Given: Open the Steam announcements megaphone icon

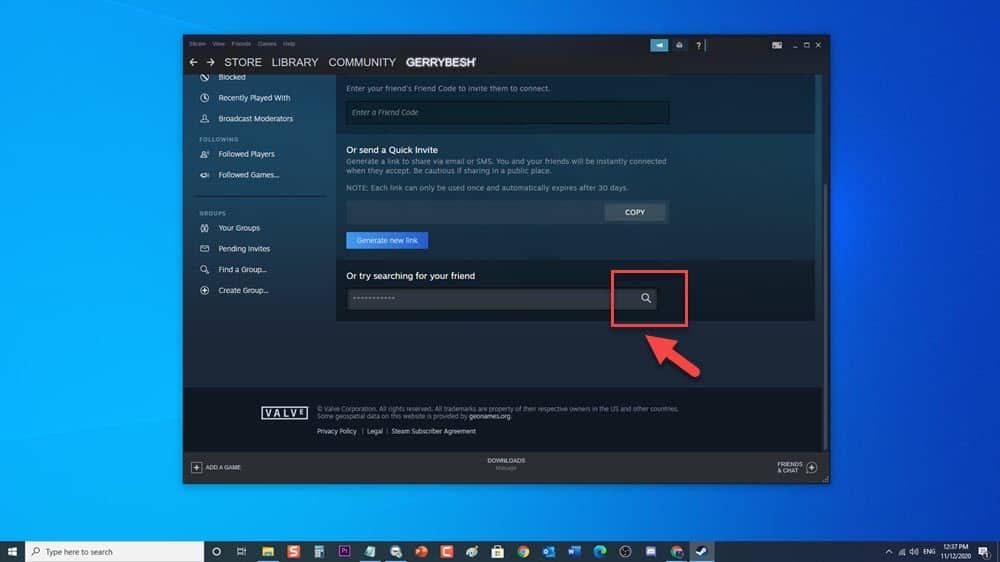Looking at the screenshot, I should pyautogui.click(x=659, y=45).
